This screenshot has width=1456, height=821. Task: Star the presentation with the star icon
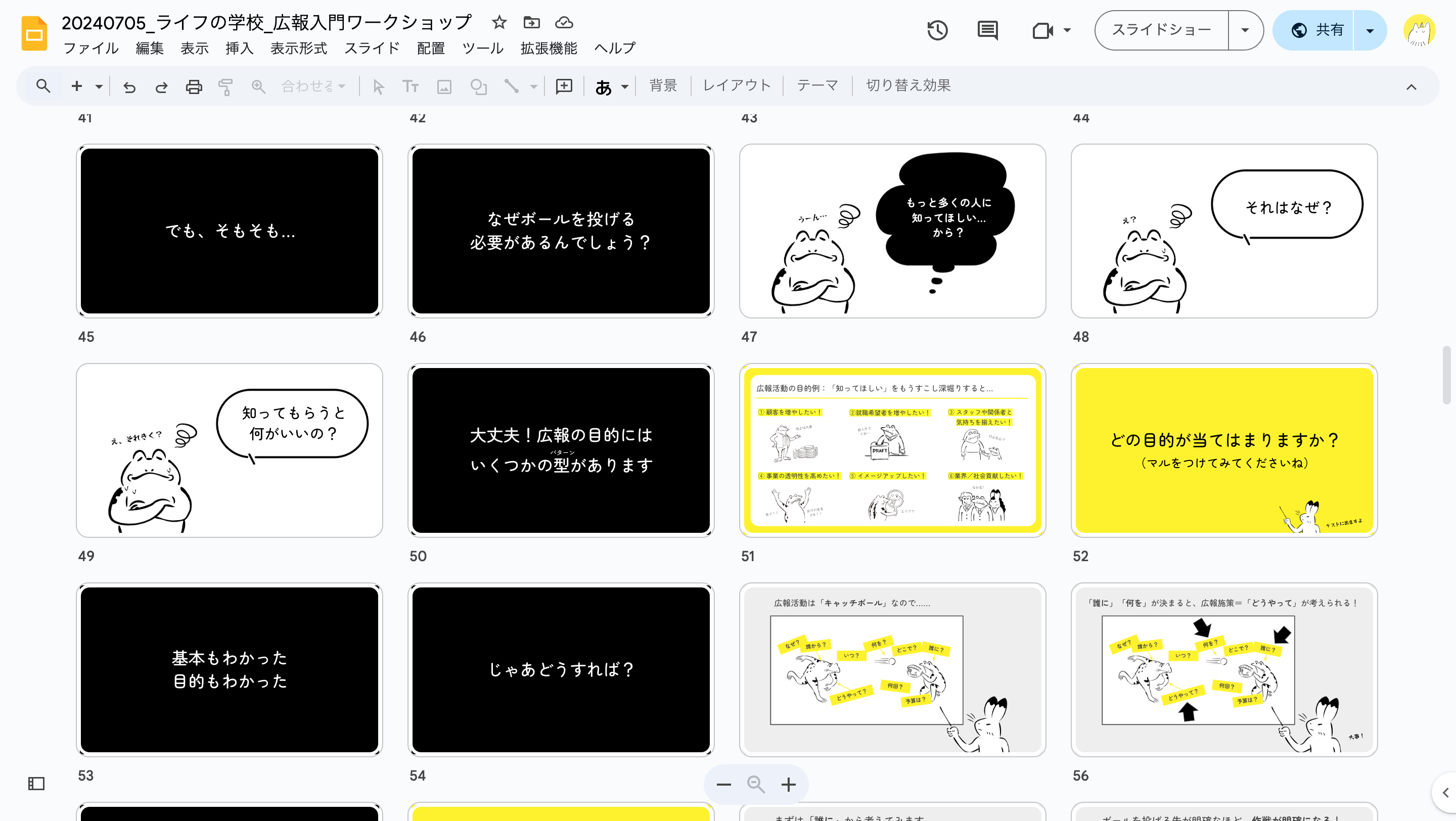pos(498,22)
